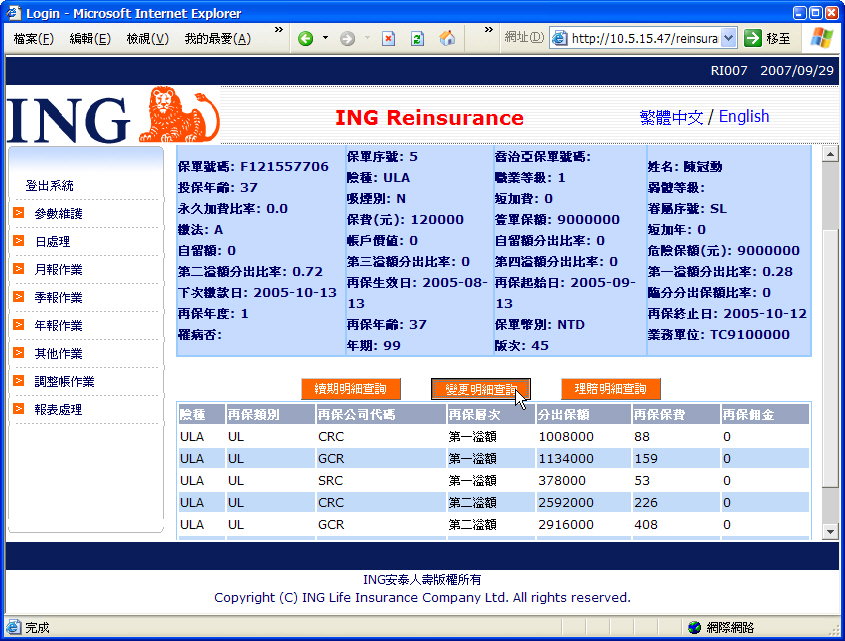
Task: Open the 年報作業 sidebar menu item
Action: [58, 326]
